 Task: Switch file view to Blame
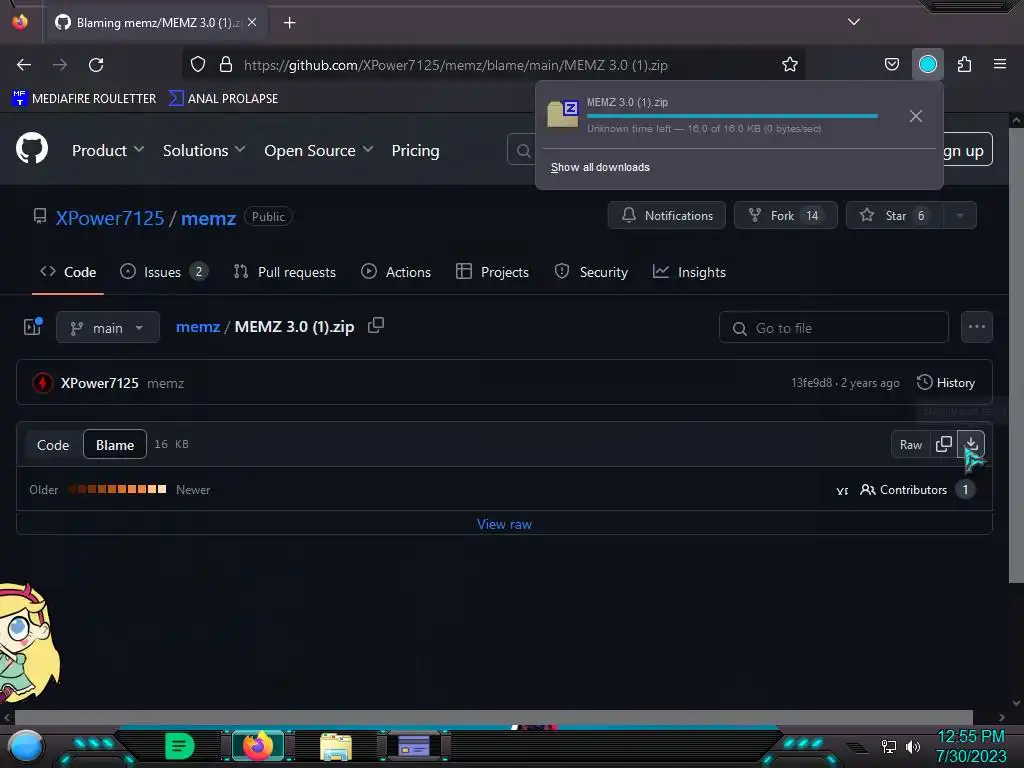pyautogui.click(x=115, y=445)
